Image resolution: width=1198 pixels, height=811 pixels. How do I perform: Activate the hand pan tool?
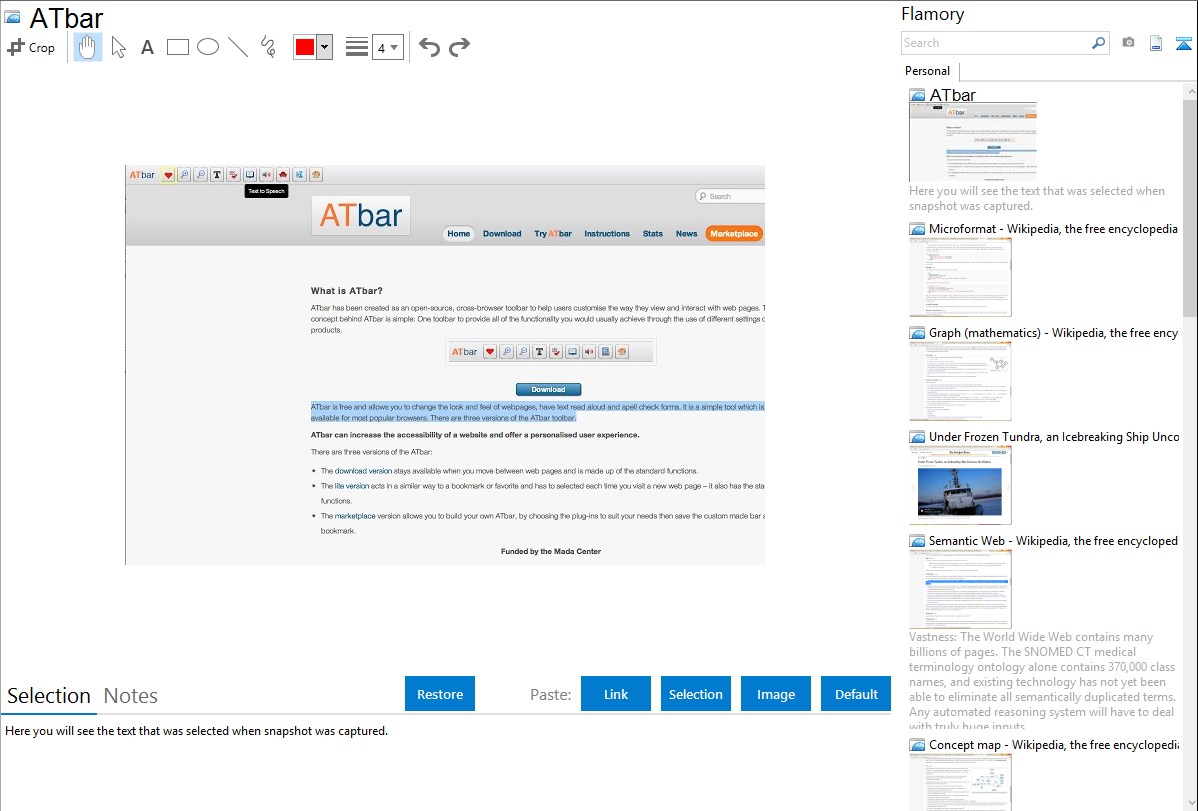pos(88,47)
